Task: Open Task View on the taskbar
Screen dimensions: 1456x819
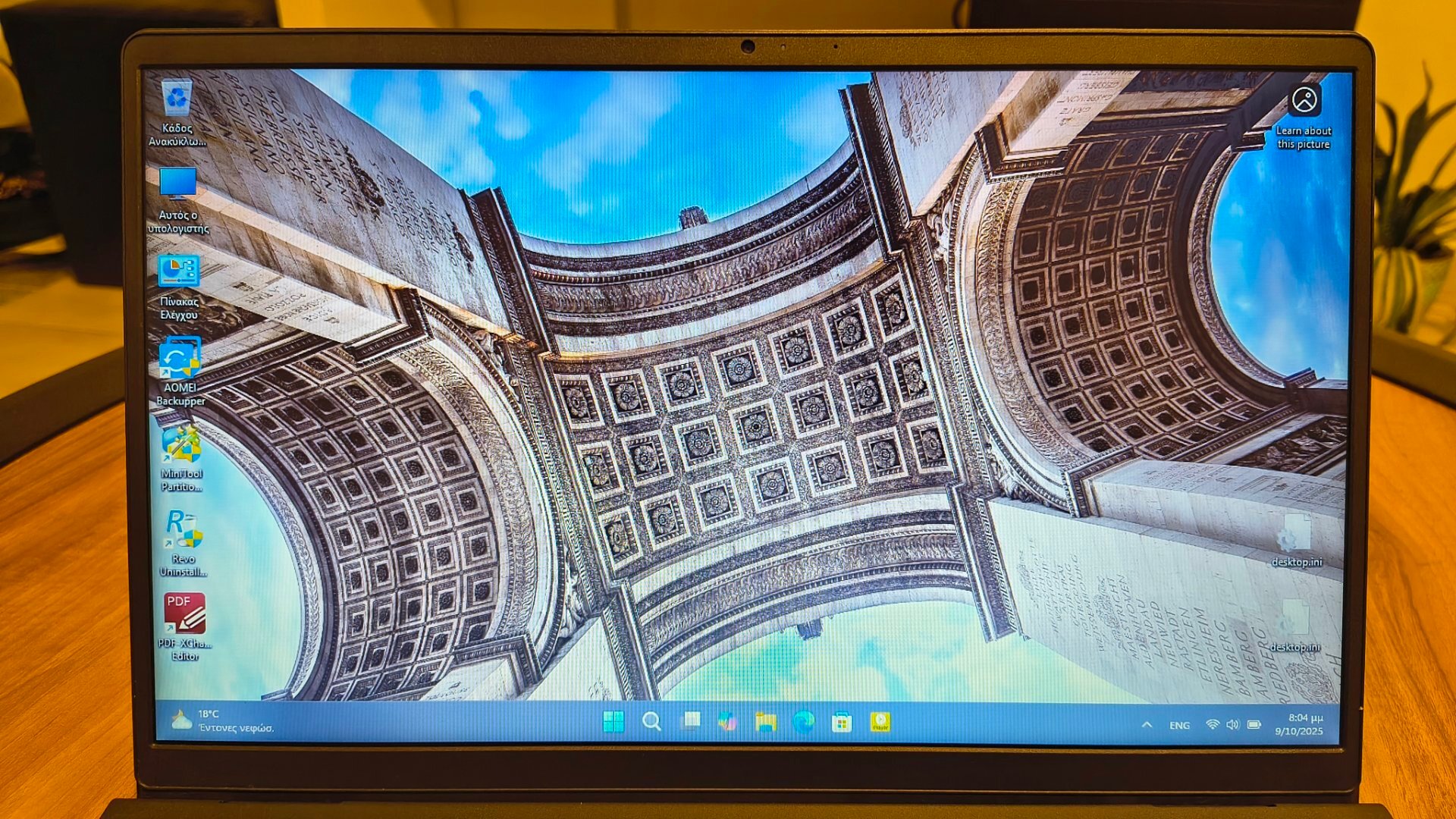Action: [690, 721]
